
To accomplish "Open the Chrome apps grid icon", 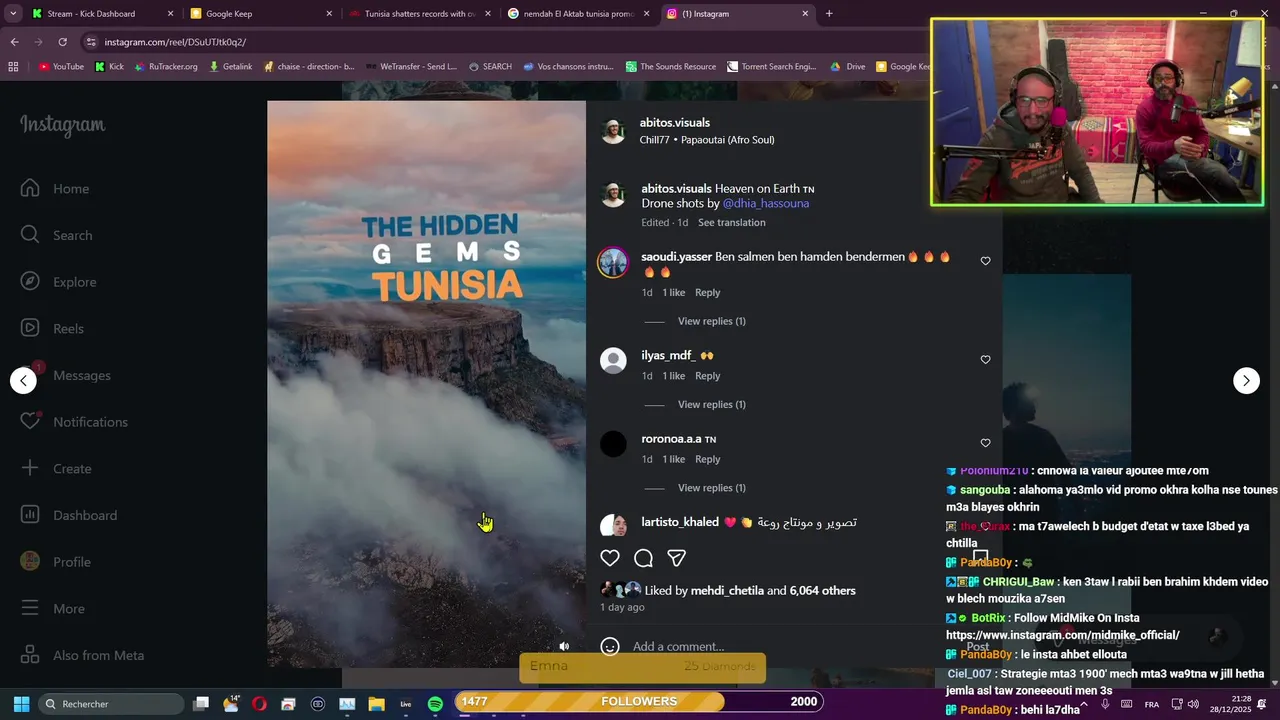I will pos(13,67).
